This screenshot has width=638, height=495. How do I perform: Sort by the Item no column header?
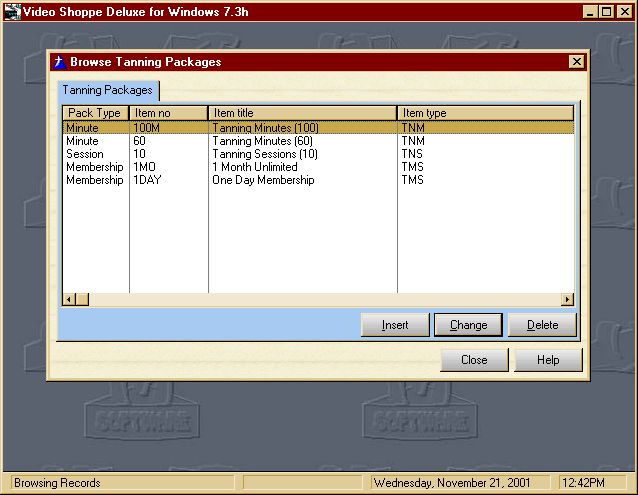coord(168,113)
